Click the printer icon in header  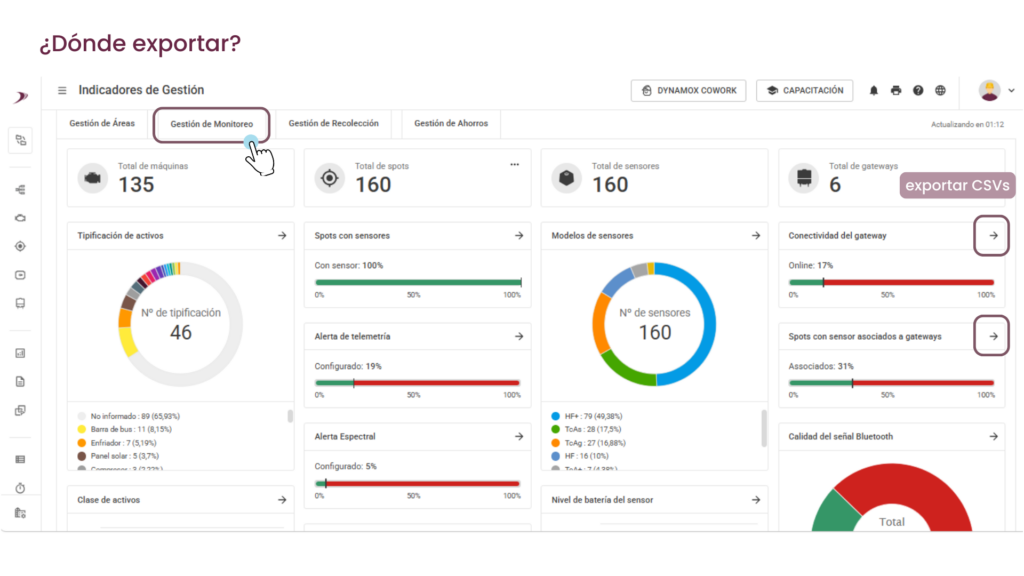click(x=896, y=91)
